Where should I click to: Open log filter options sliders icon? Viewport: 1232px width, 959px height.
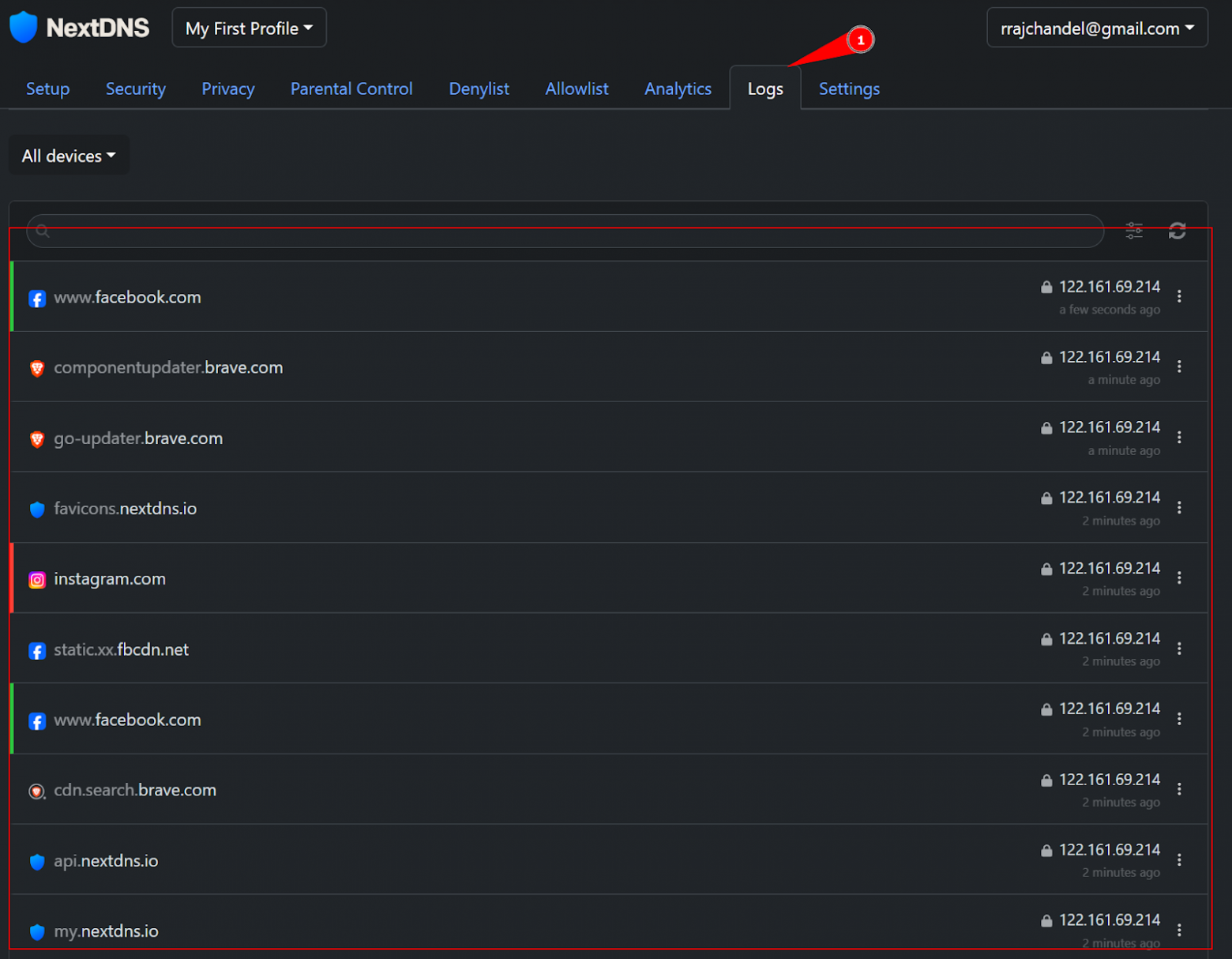pyautogui.click(x=1134, y=231)
